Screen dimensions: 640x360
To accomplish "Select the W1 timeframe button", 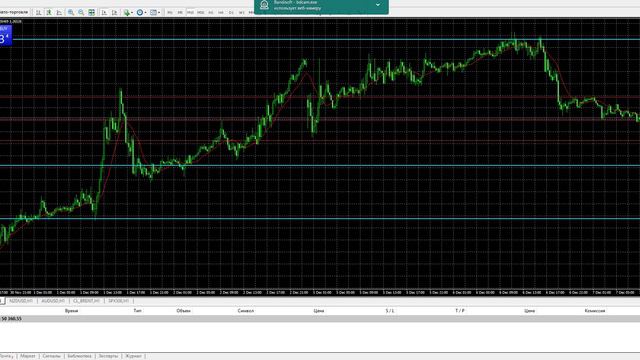I will pyautogui.click(x=241, y=13).
